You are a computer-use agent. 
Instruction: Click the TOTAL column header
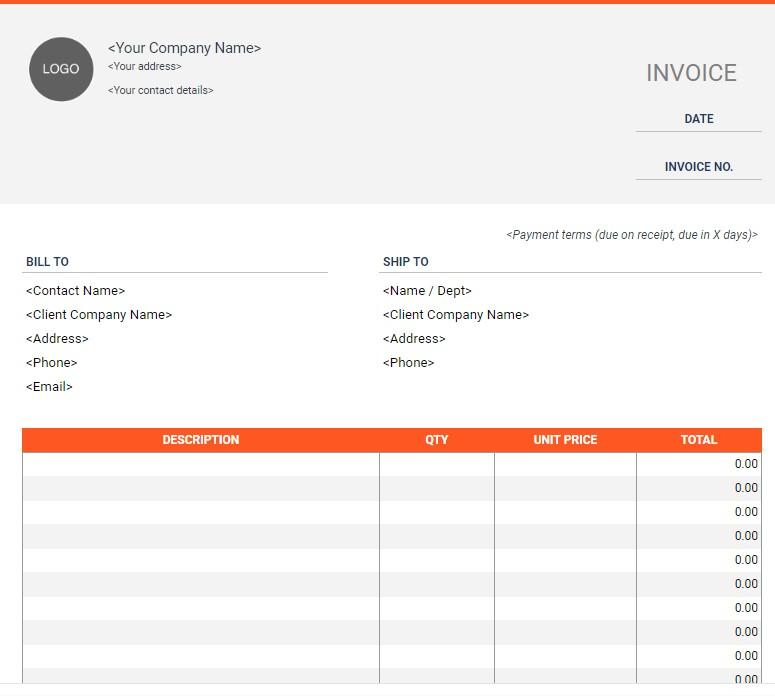click(x=698, y=440)
